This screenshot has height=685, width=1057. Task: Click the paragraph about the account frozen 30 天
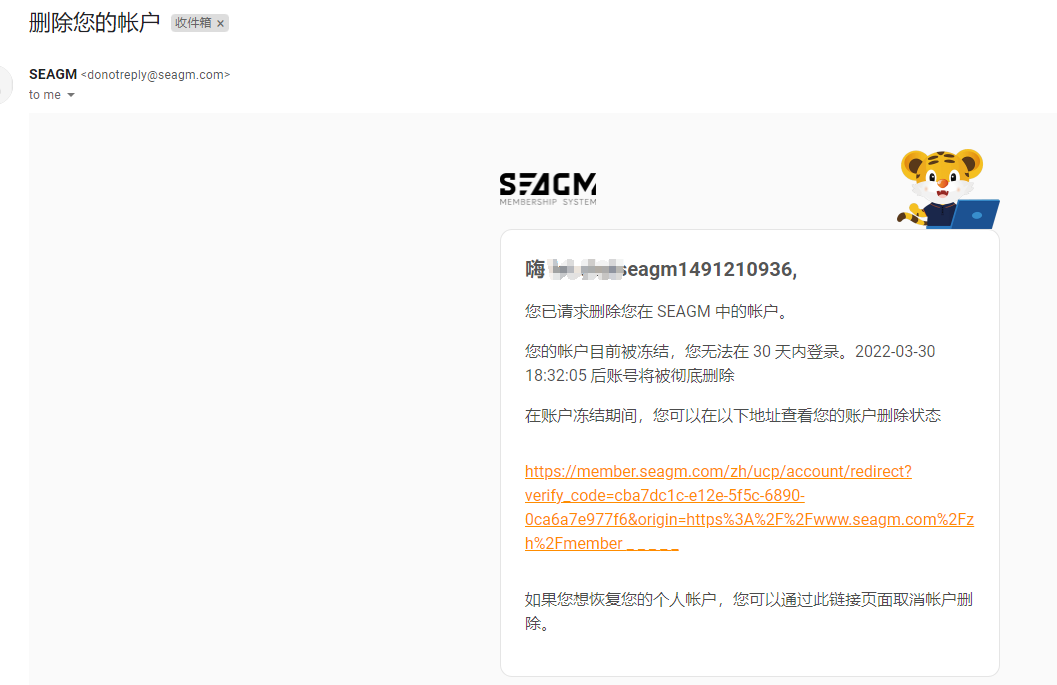pyautogui.click(x=730, y=363)
